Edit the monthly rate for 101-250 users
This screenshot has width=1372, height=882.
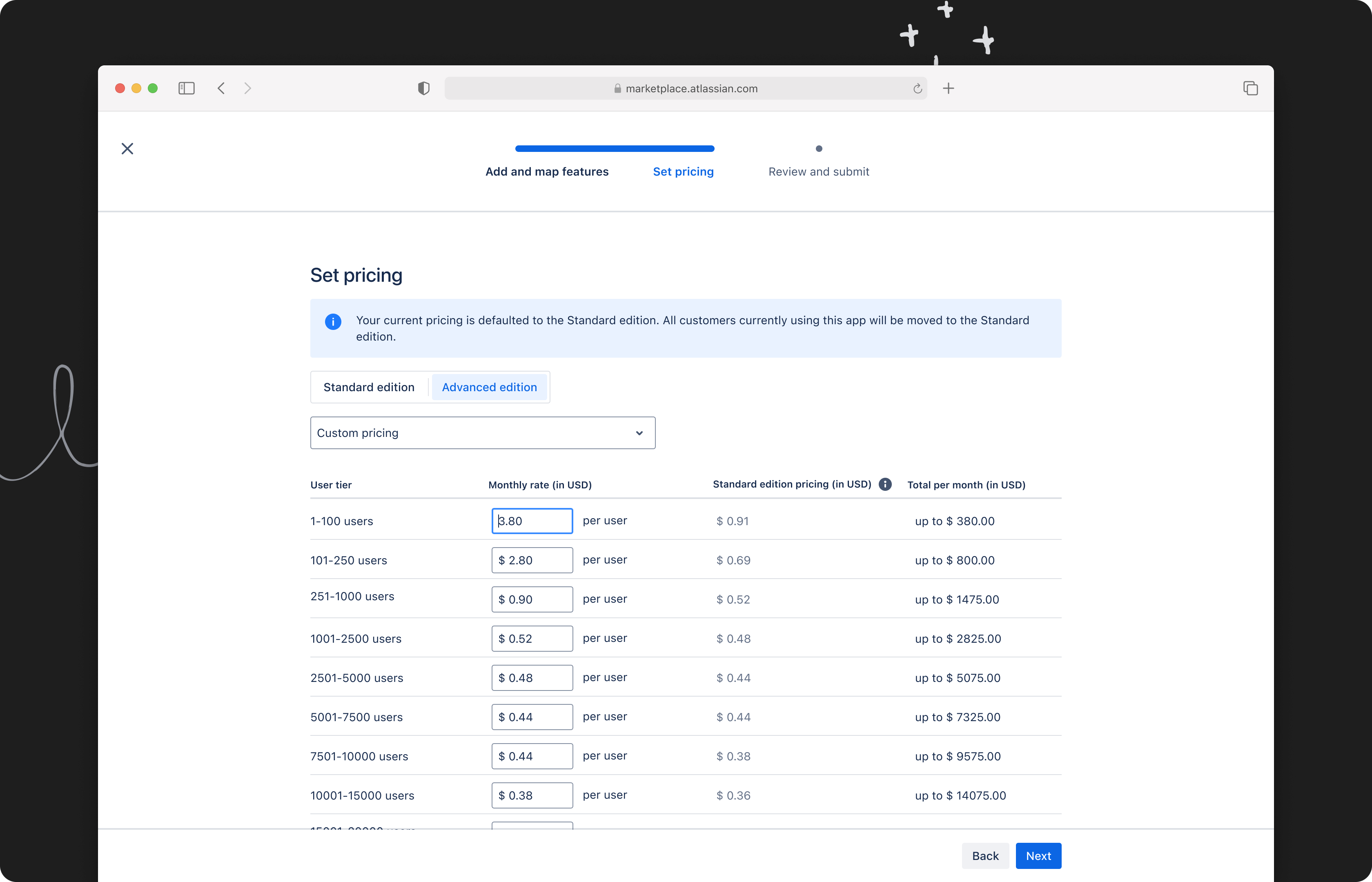[x=532, y=560]
